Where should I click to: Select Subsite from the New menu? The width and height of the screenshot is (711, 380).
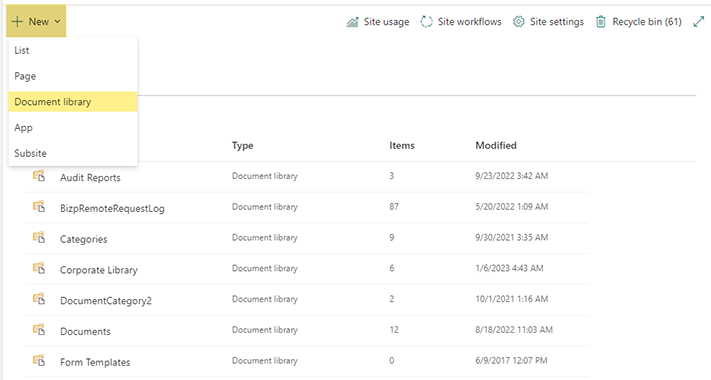(73, 153)
